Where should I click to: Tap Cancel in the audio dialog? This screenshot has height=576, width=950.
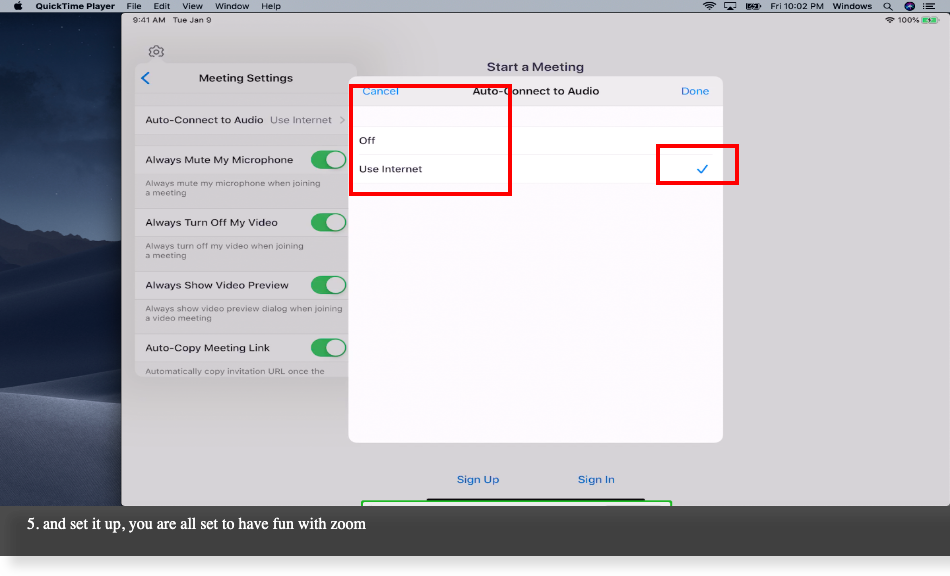(380, 91)
